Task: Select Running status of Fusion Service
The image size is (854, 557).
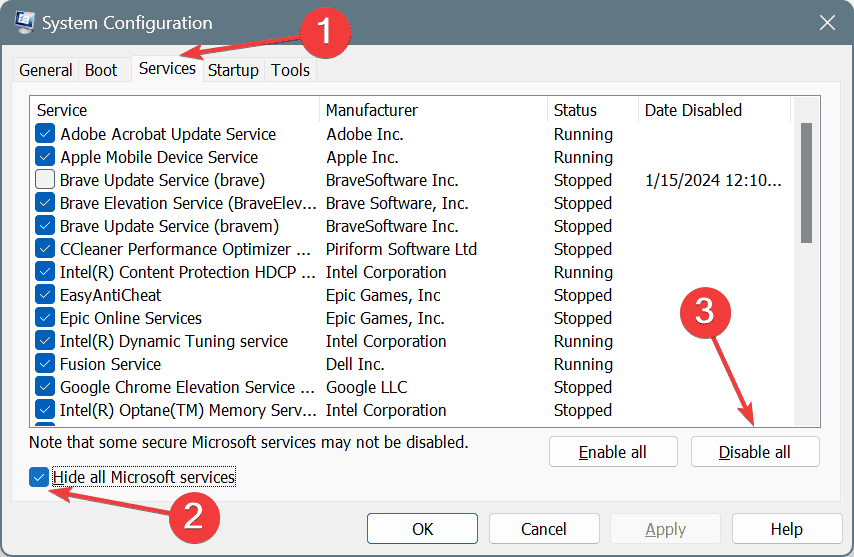Action: click(x=583, y=364)
